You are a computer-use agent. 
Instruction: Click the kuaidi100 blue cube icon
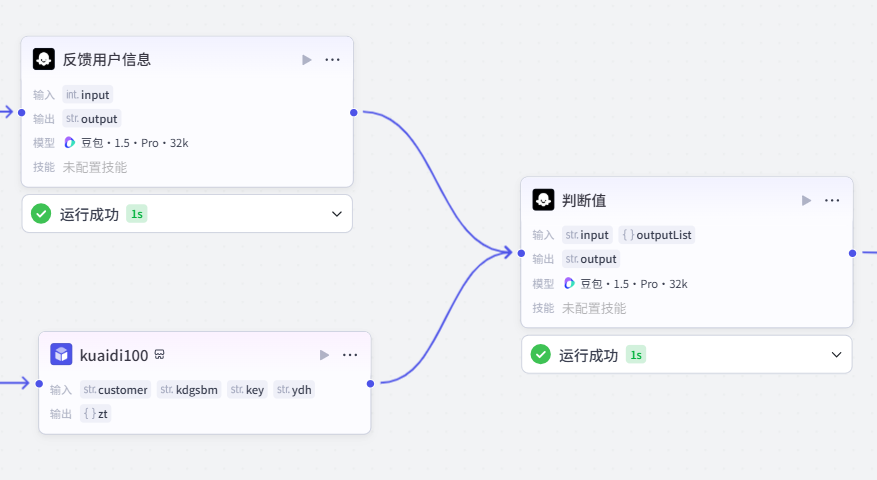point(61,355)
